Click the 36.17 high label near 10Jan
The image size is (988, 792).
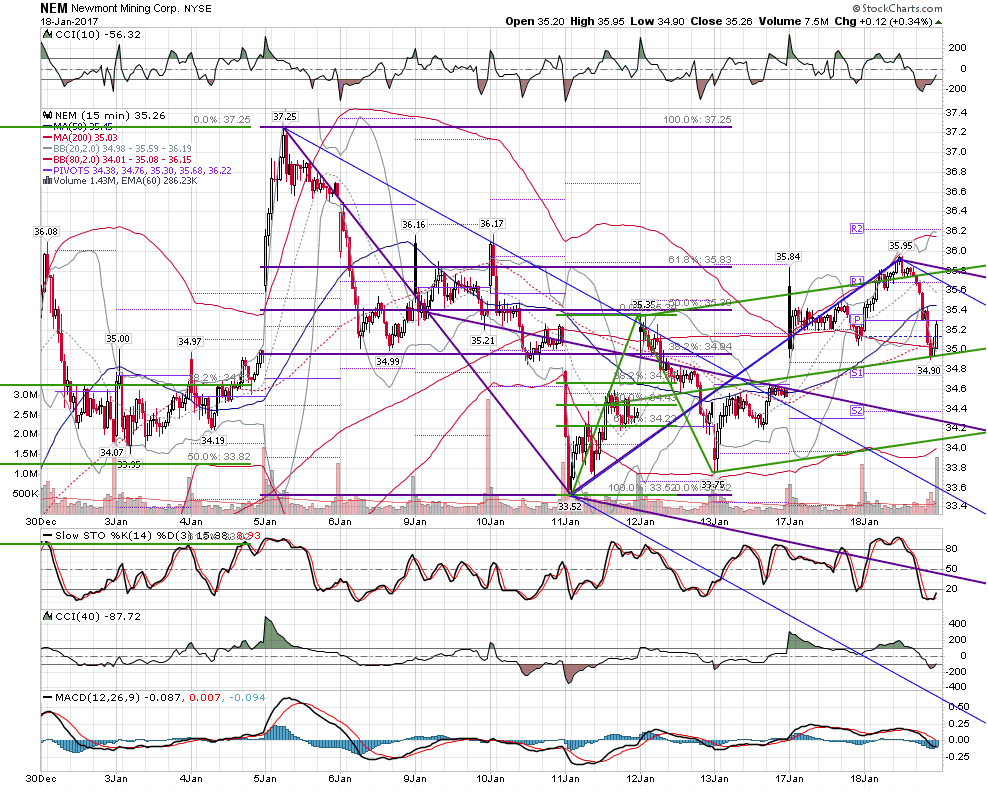491,224
